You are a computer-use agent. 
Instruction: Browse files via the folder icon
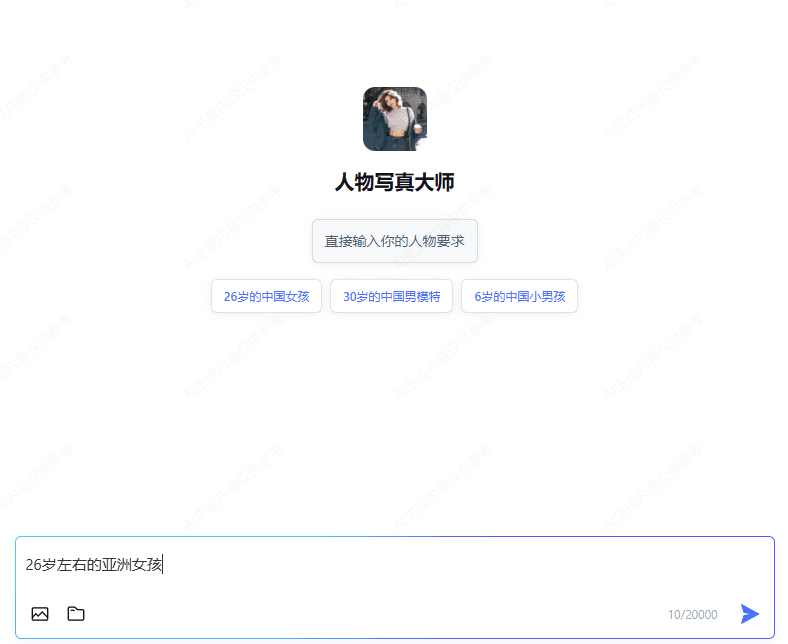76,614
